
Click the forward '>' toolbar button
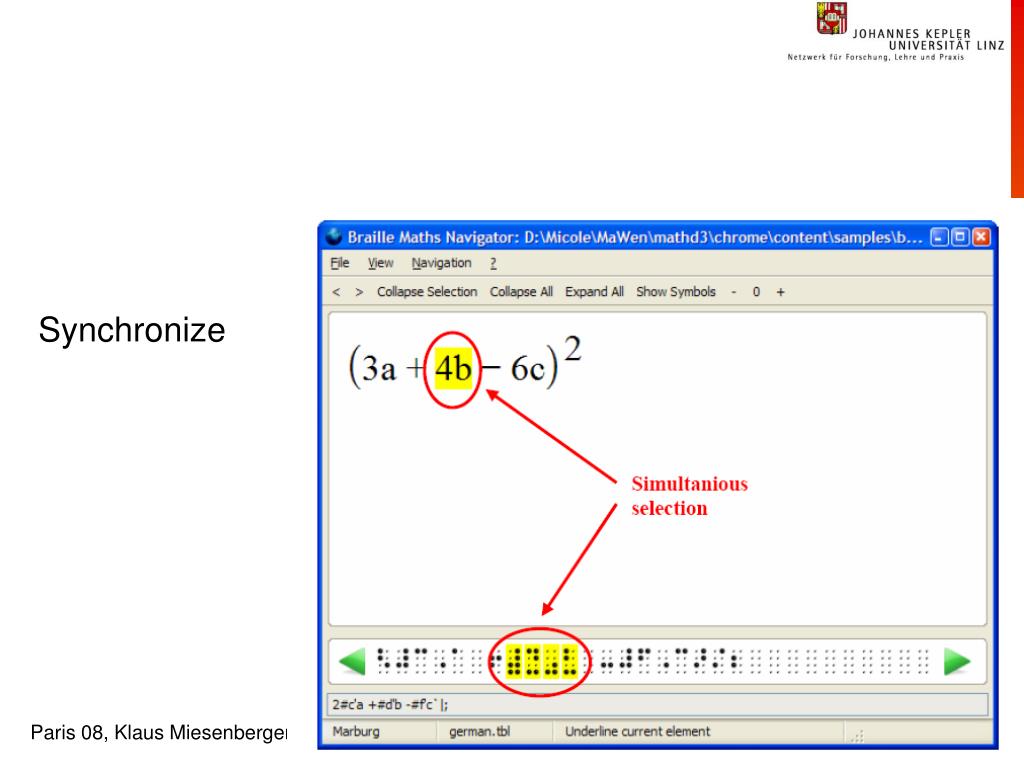pyautogui.click(x=359, y=292)
